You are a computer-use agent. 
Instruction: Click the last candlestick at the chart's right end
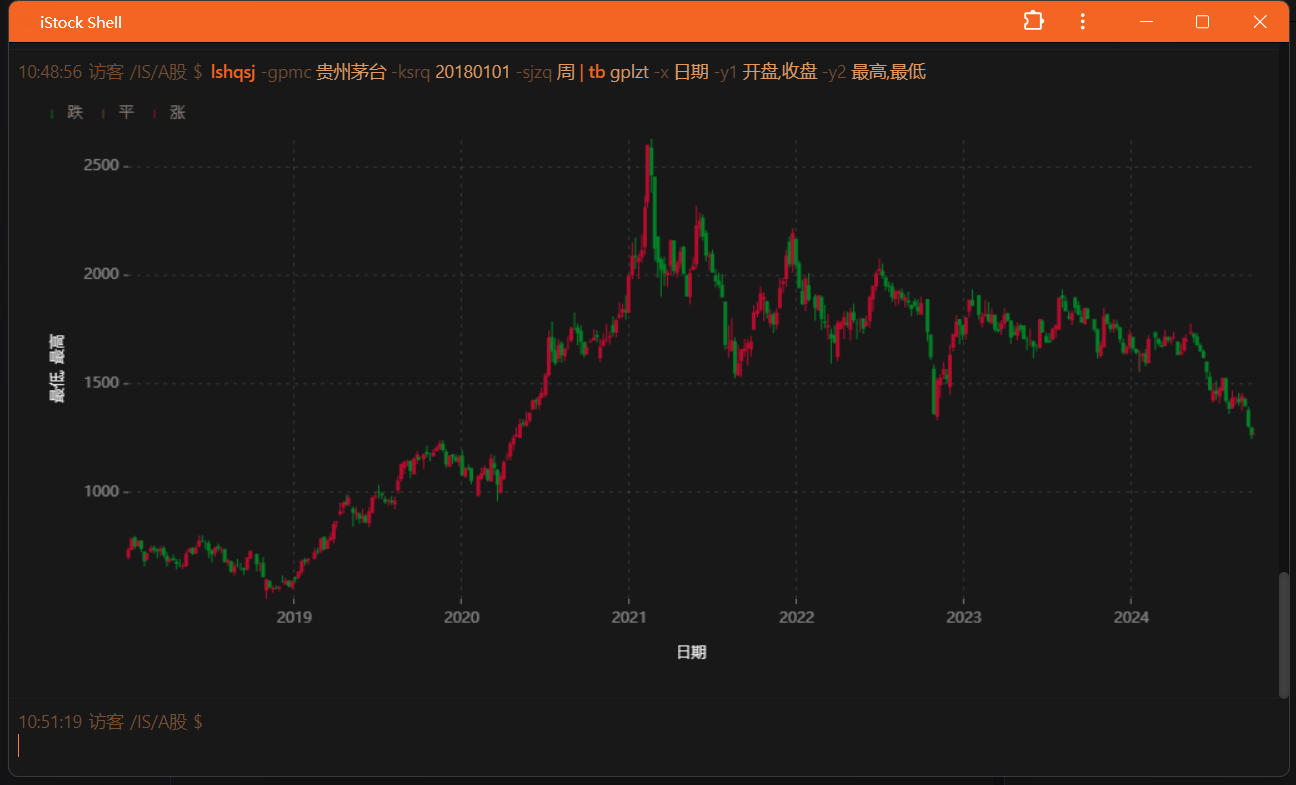click(x=1252, y=431)
